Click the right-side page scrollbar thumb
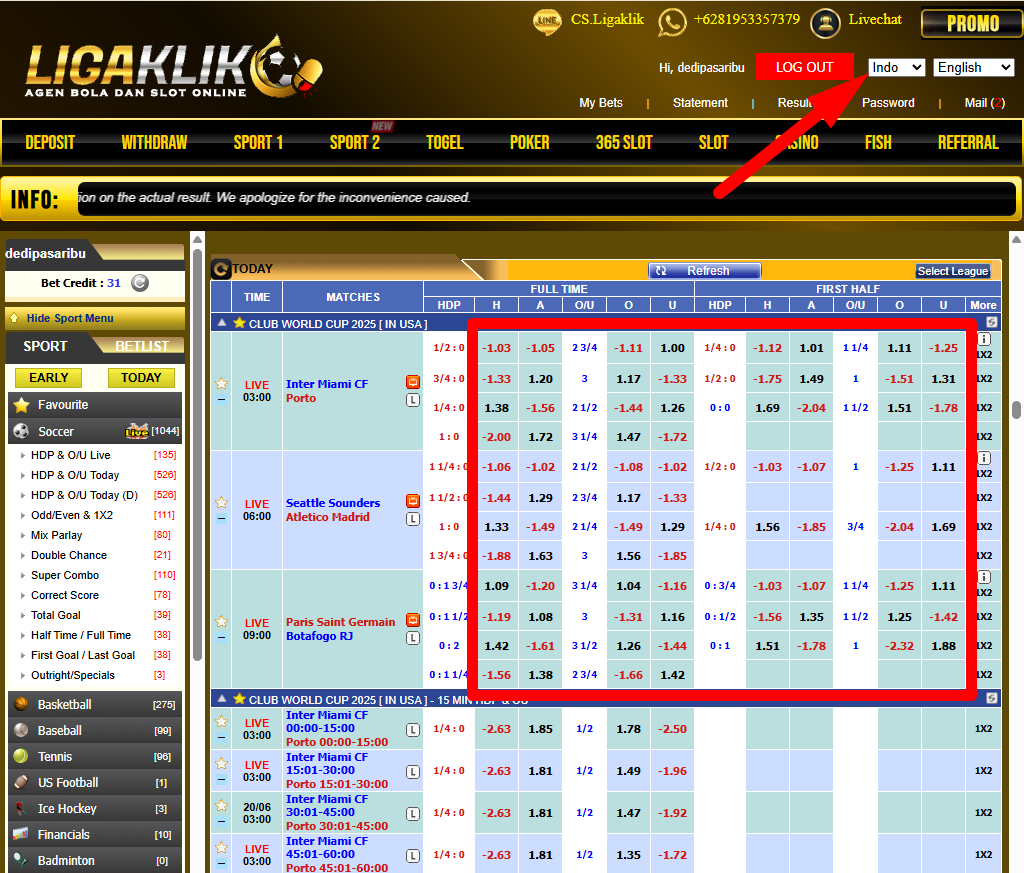 (1016, 410)
